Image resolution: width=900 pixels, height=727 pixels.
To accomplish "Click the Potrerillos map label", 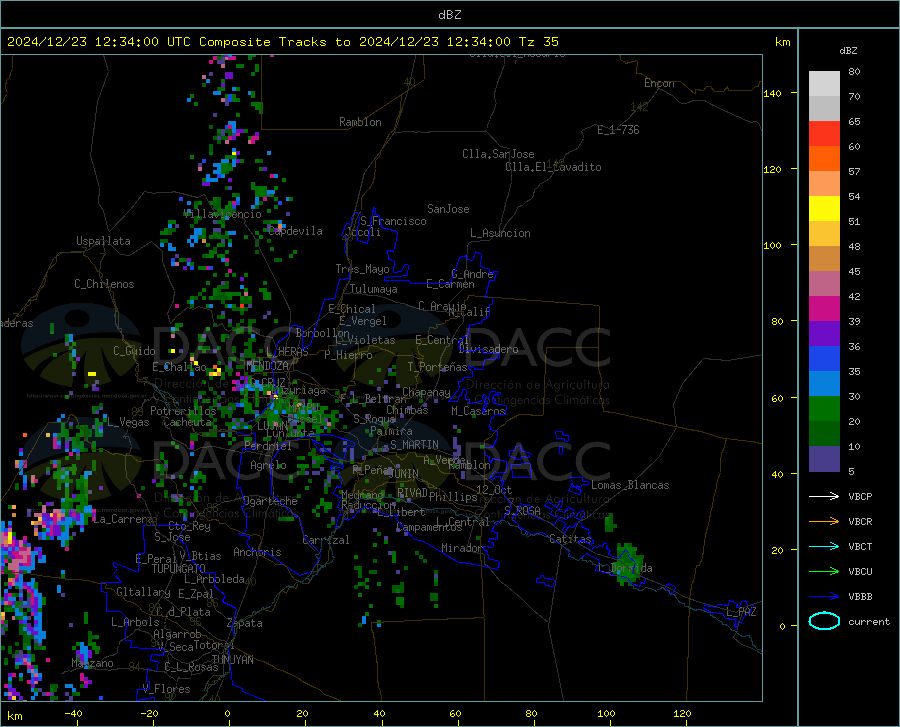I will [183, 411].
